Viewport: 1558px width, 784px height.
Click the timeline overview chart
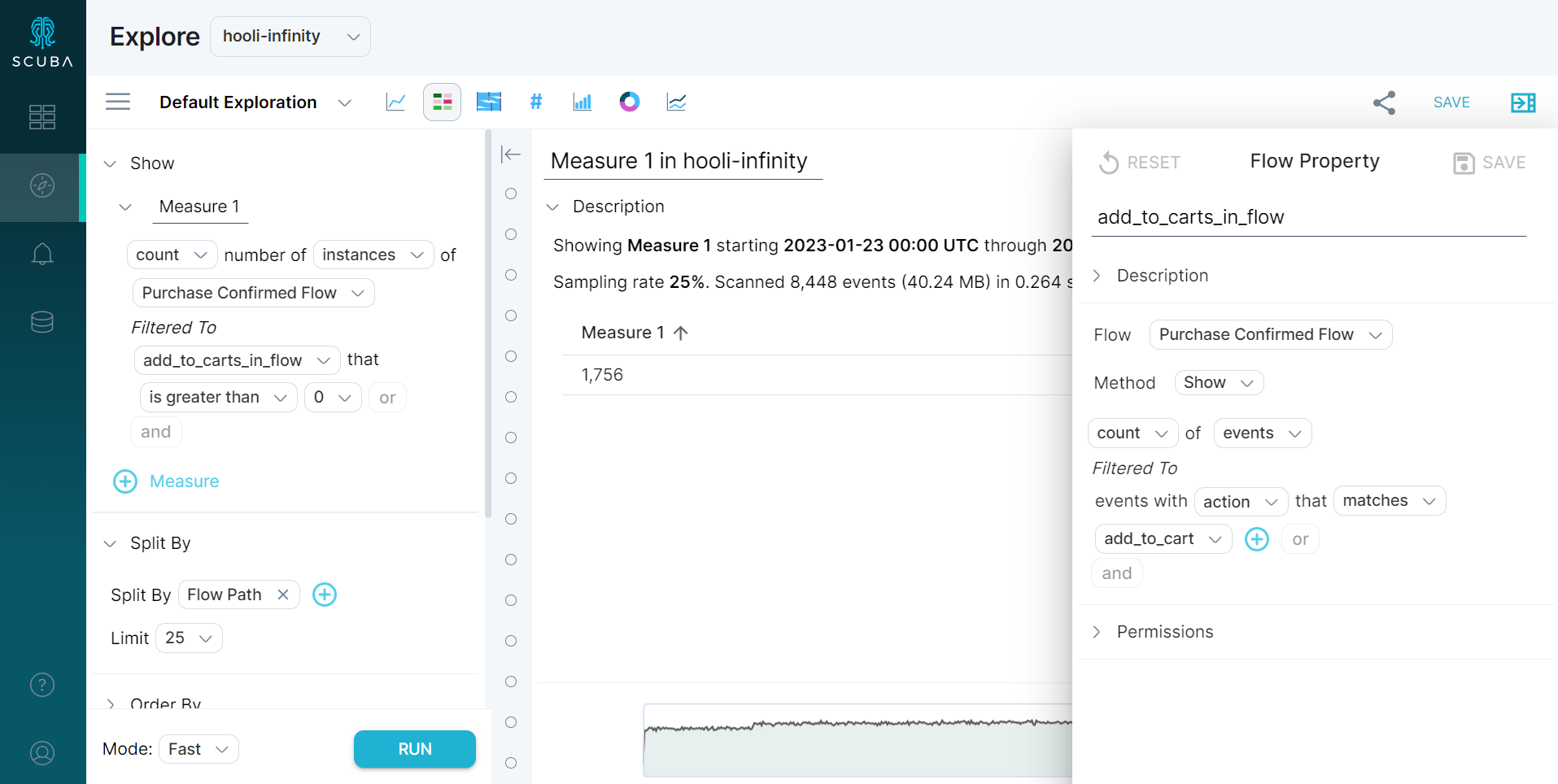[858, 740]
